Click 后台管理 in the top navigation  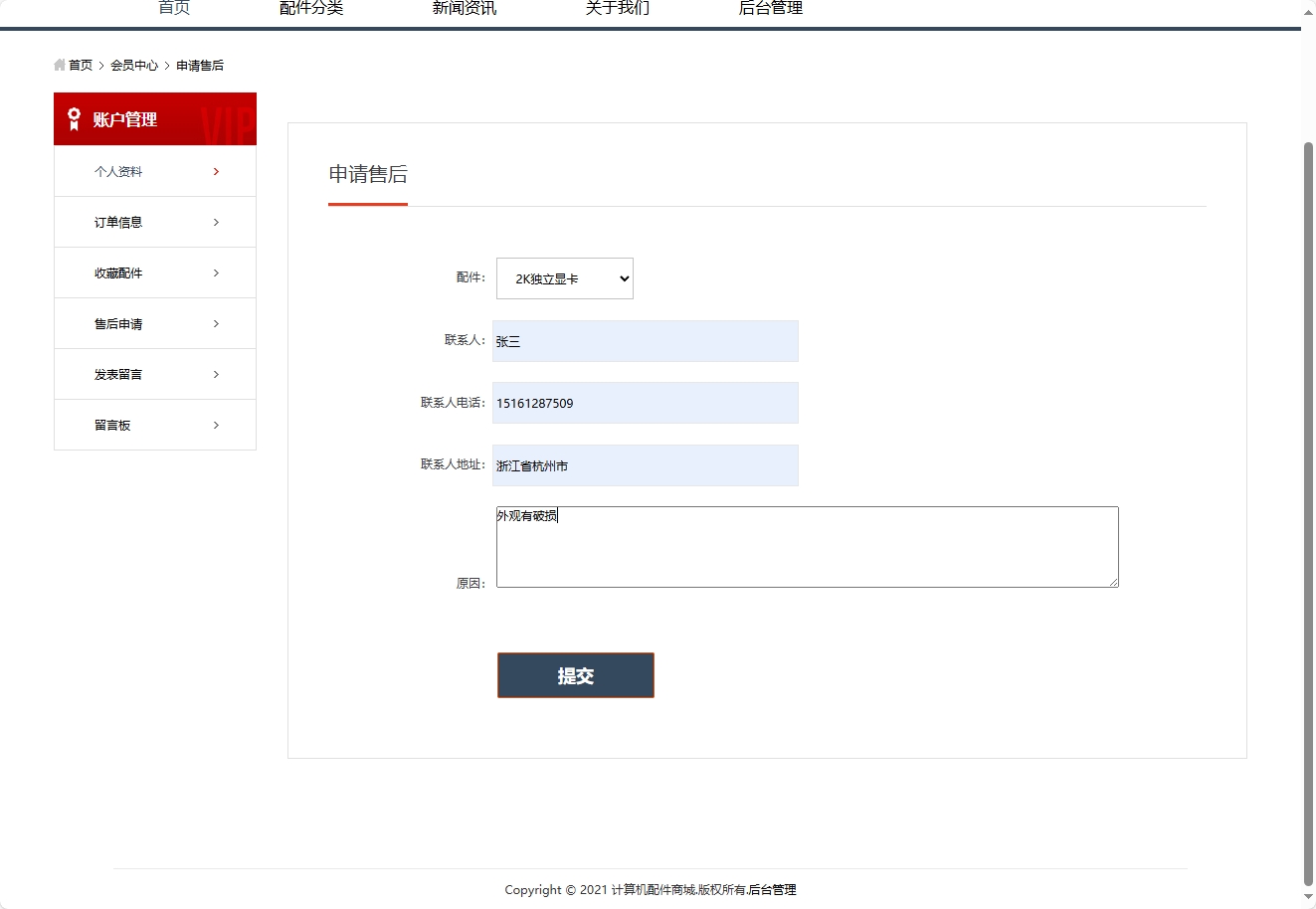click(x=769, y=7)
